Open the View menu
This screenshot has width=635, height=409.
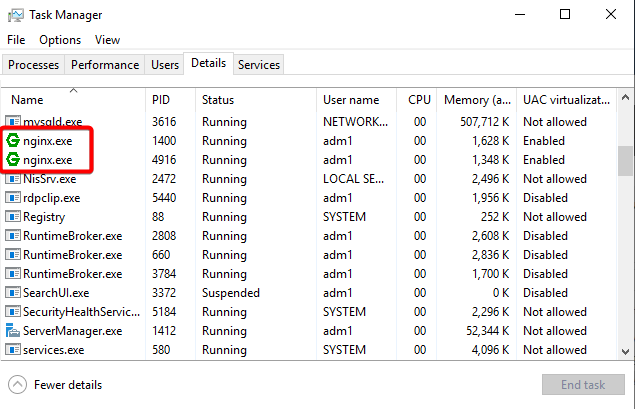click(107, 40)
